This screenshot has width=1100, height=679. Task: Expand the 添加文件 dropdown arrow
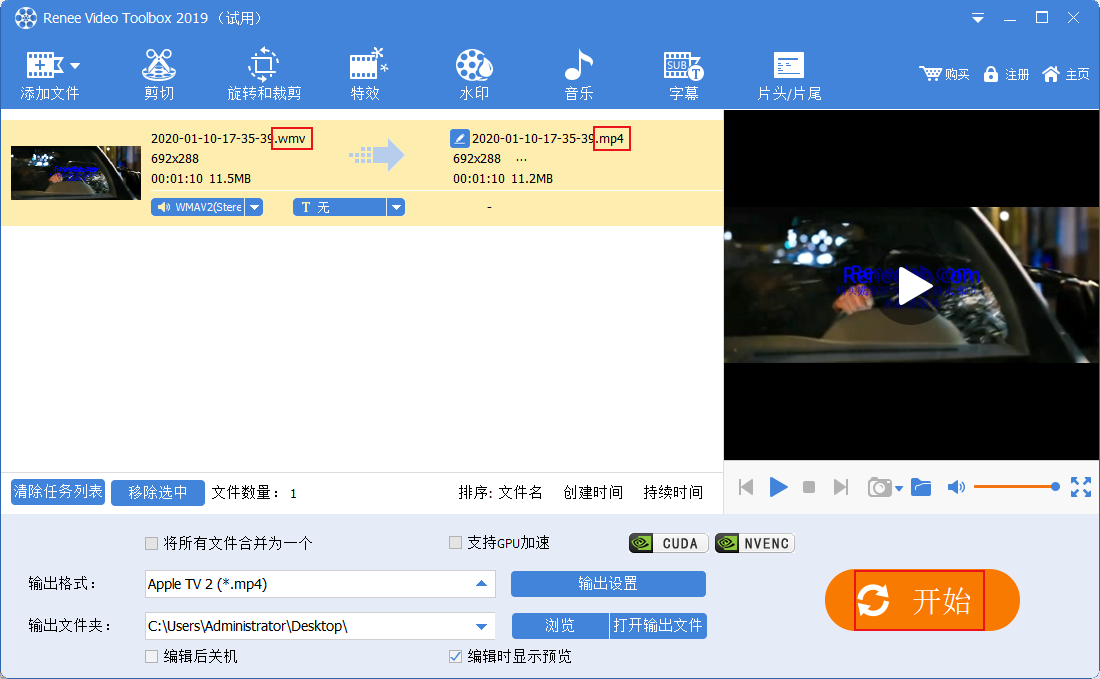coord(75,66)
